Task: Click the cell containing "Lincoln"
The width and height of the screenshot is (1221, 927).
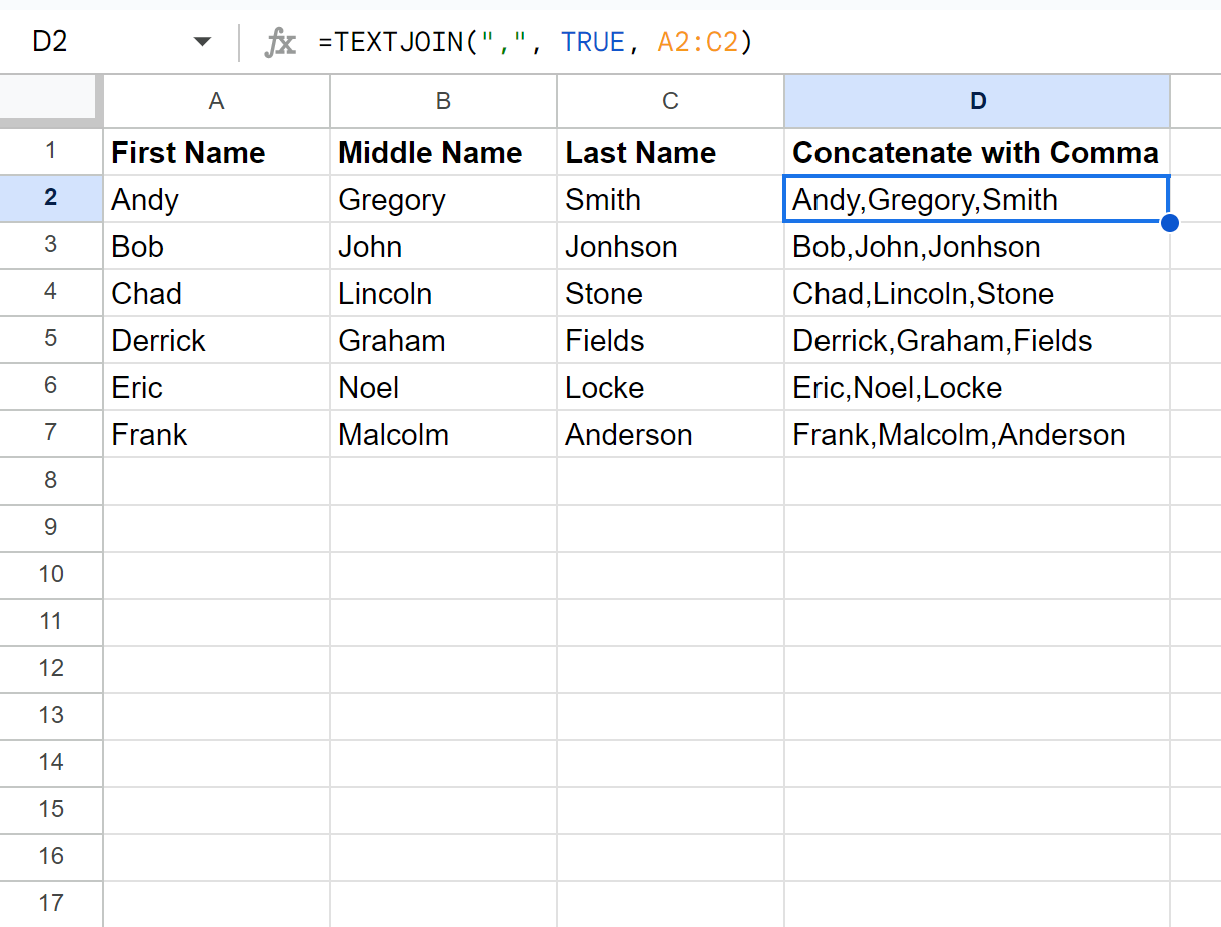Action: tap(443, 293)
